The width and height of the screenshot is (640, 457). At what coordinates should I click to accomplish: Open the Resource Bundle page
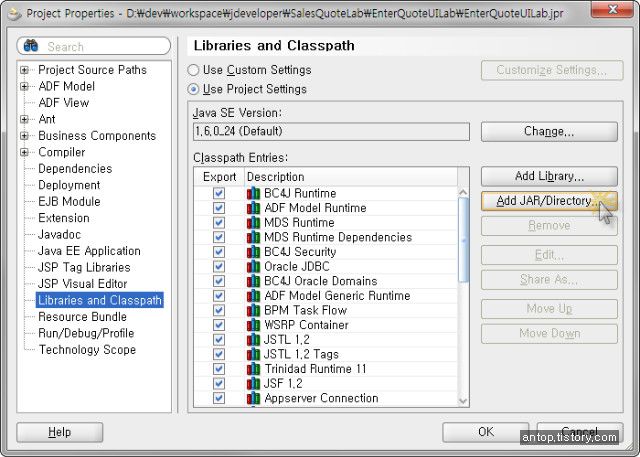82,317
